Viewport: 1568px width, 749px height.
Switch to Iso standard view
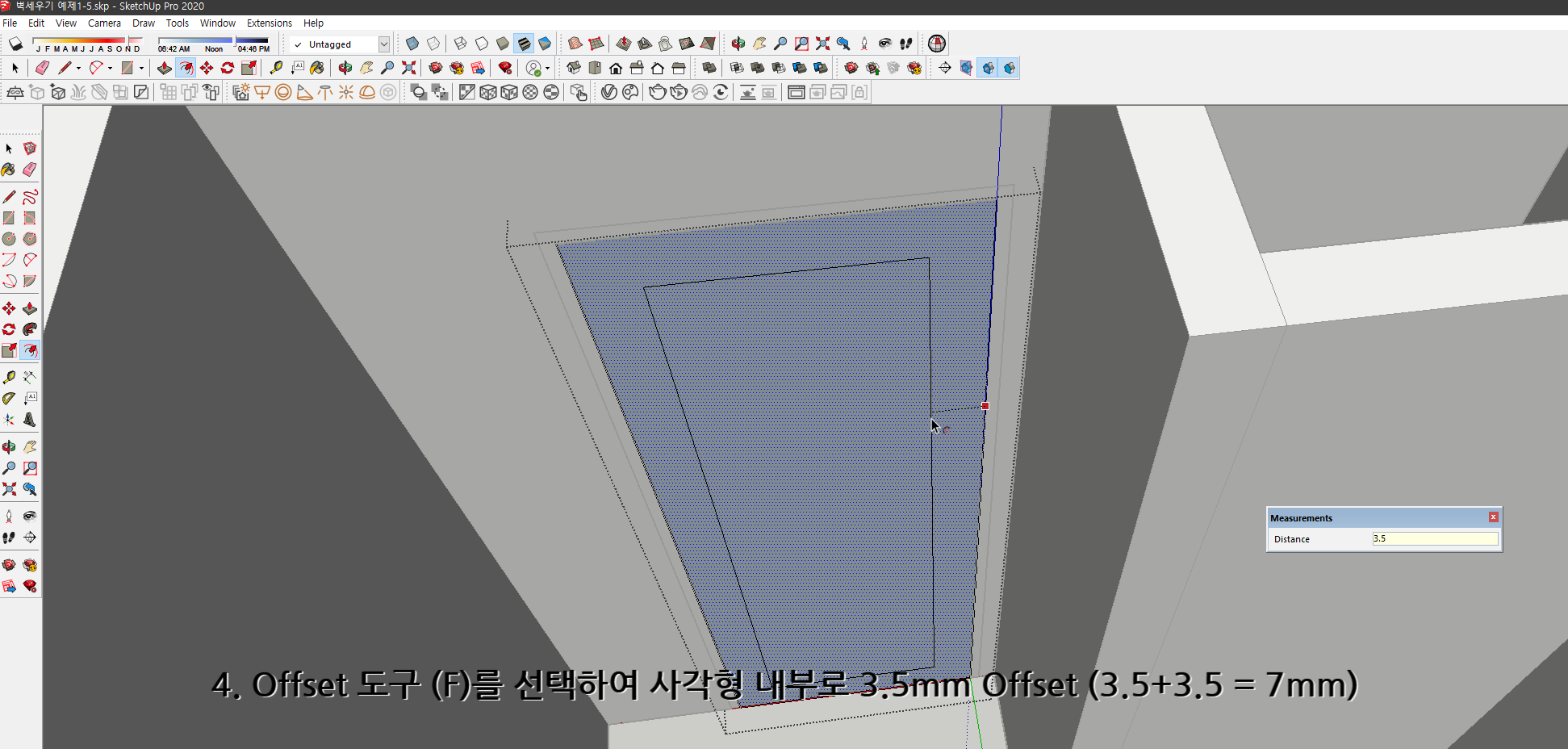(x=574, y=68)
